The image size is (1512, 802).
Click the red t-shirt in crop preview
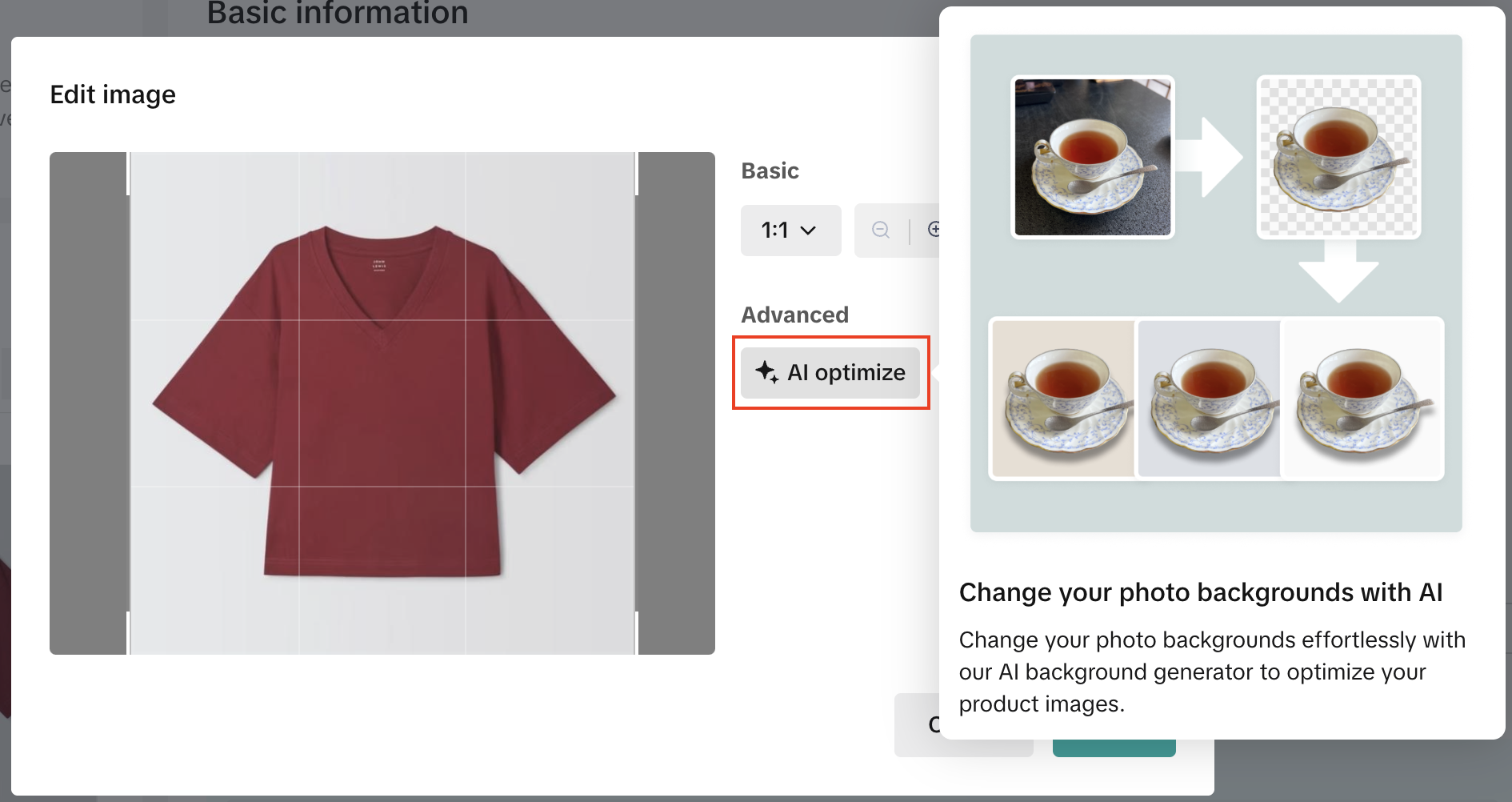point(382,400)
